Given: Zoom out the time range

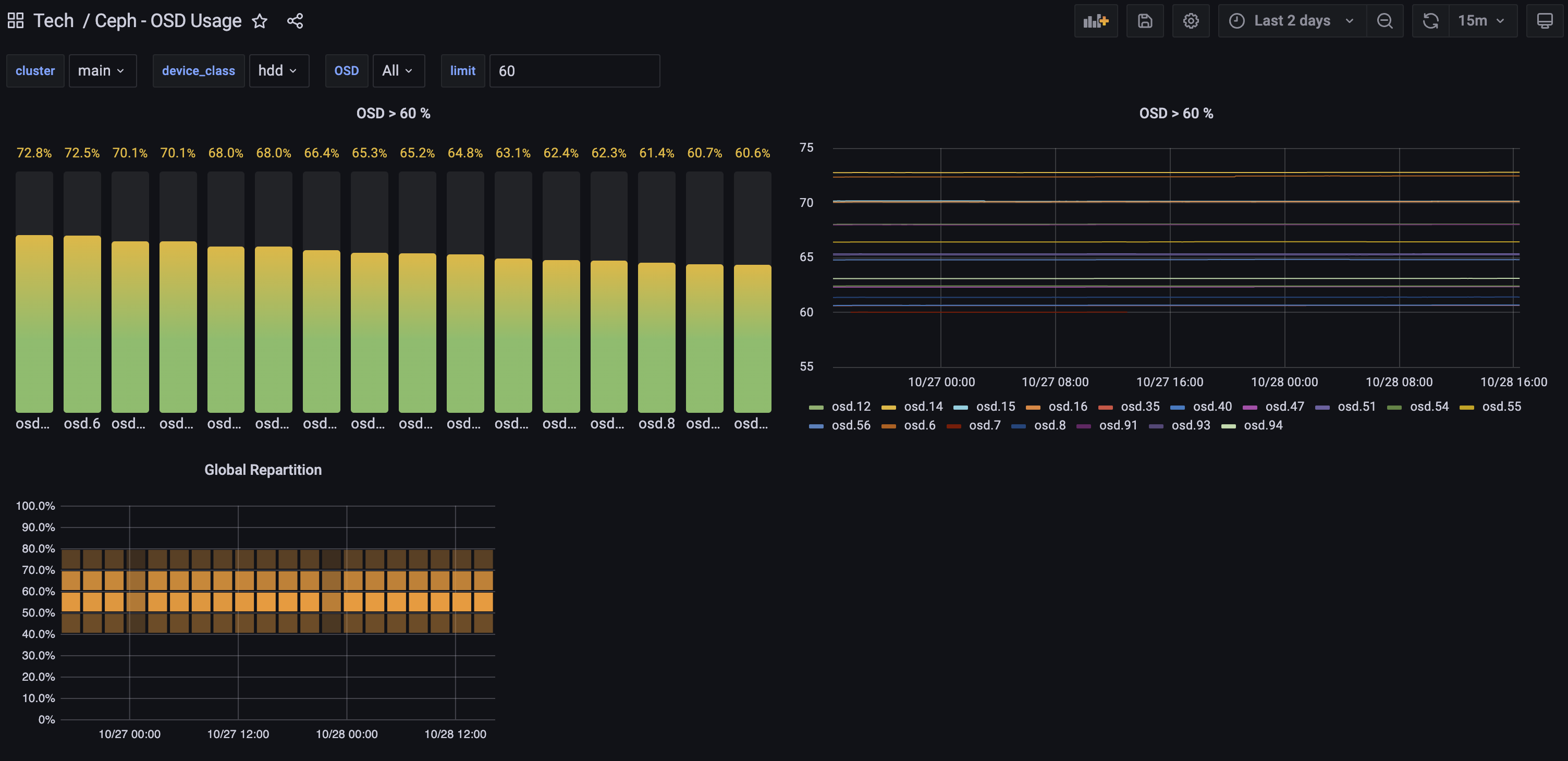Looking at the screenshot, I should (x=1384, y=21).
